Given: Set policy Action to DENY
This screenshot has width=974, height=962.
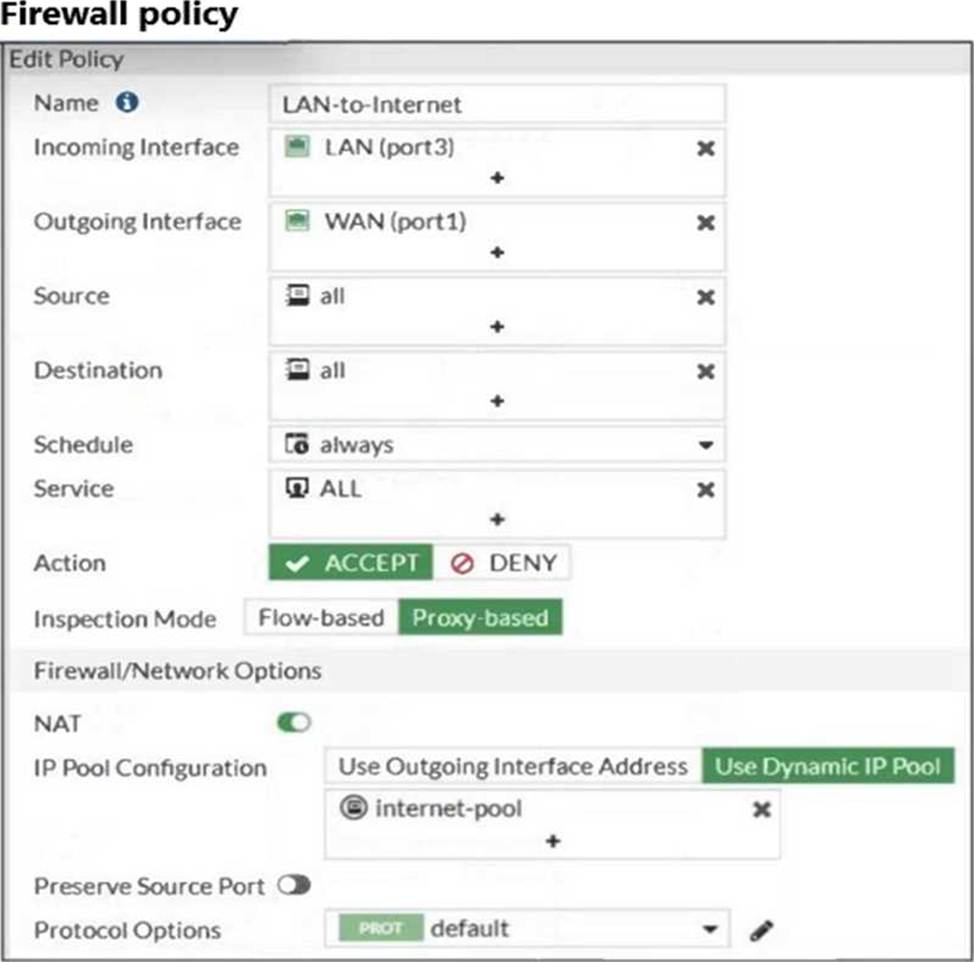Looking at the screenshot, I should [502, 563].
